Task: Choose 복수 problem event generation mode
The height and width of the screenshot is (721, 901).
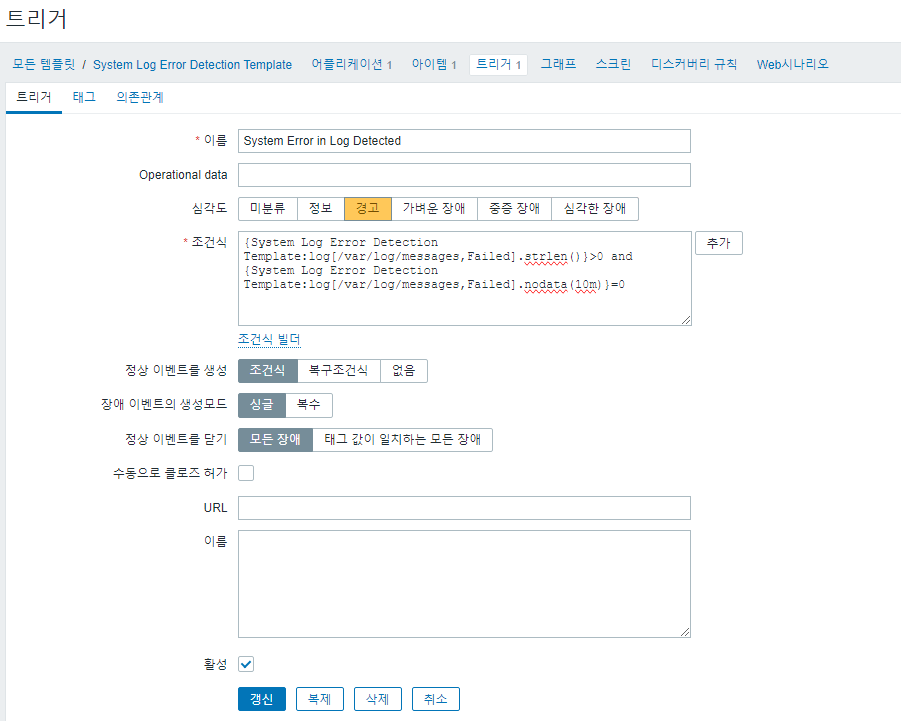Action: (x=309, y=405)
